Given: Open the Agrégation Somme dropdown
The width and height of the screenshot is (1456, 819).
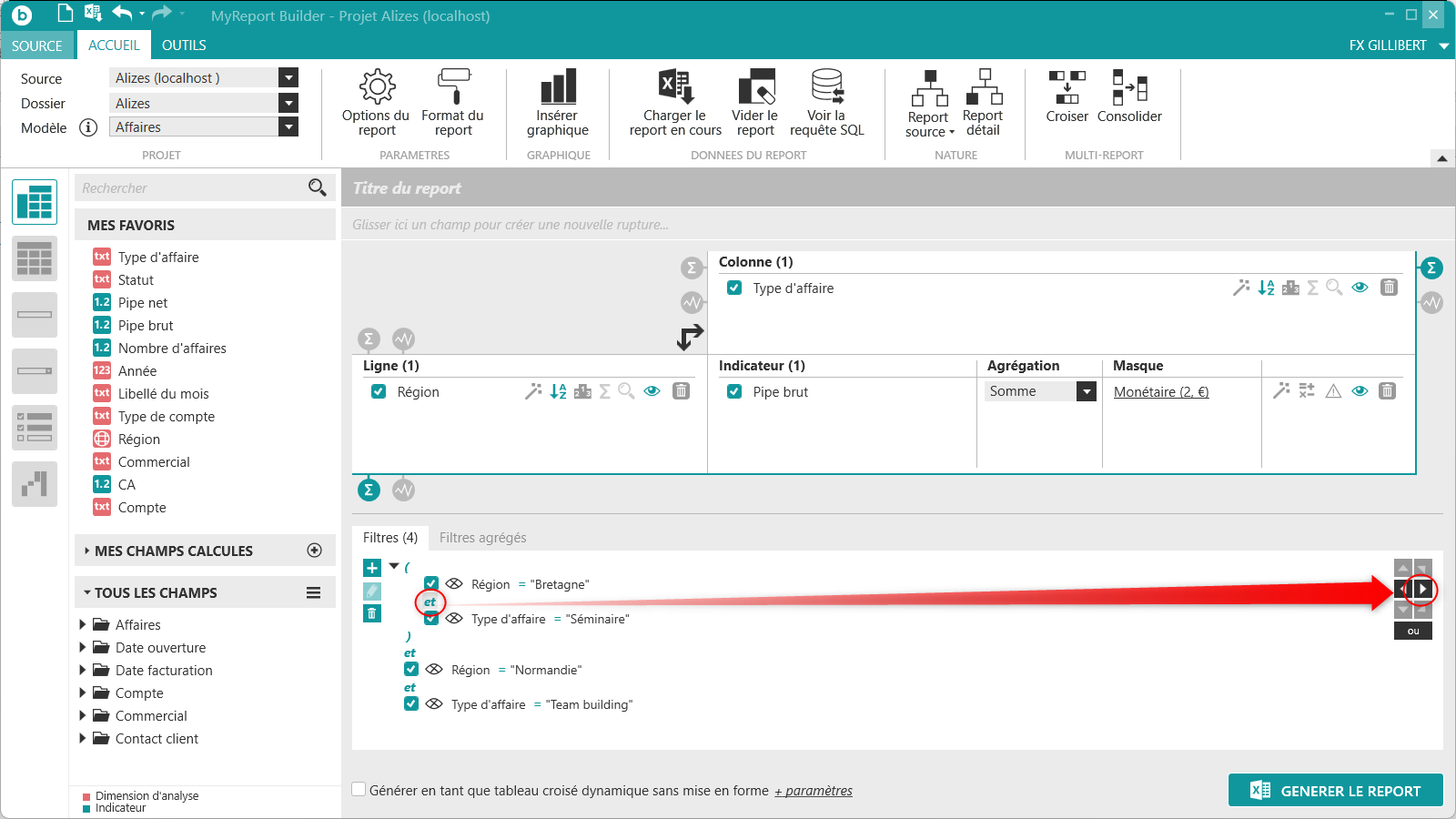Looking at the screenshot, I should point(1086,391).
